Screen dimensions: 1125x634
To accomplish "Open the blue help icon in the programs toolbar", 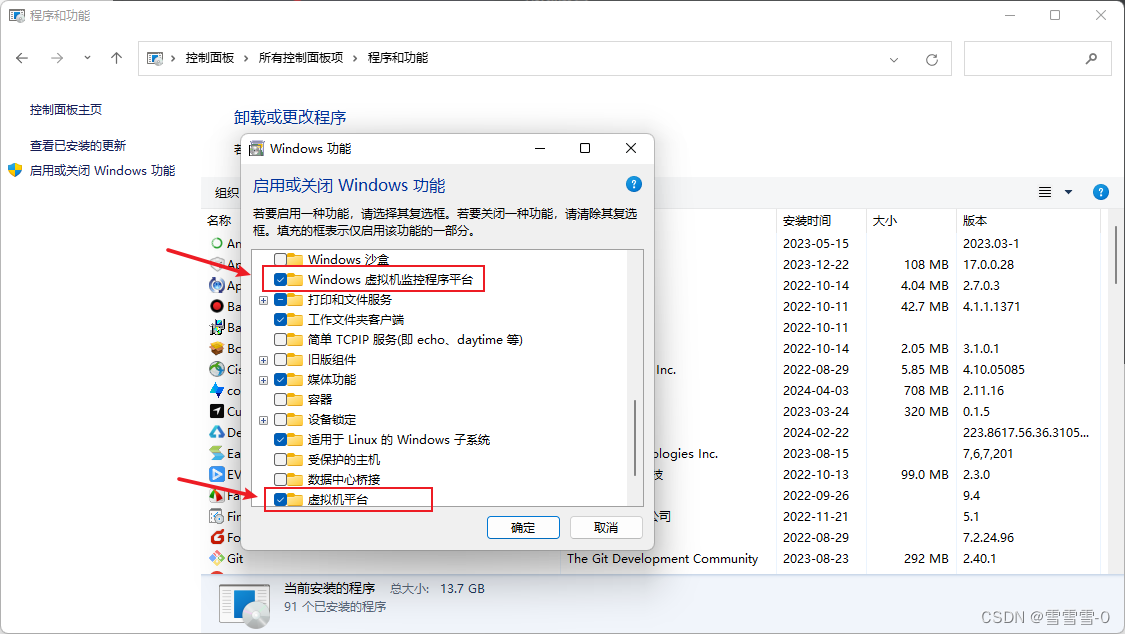I will [1101, 192].
